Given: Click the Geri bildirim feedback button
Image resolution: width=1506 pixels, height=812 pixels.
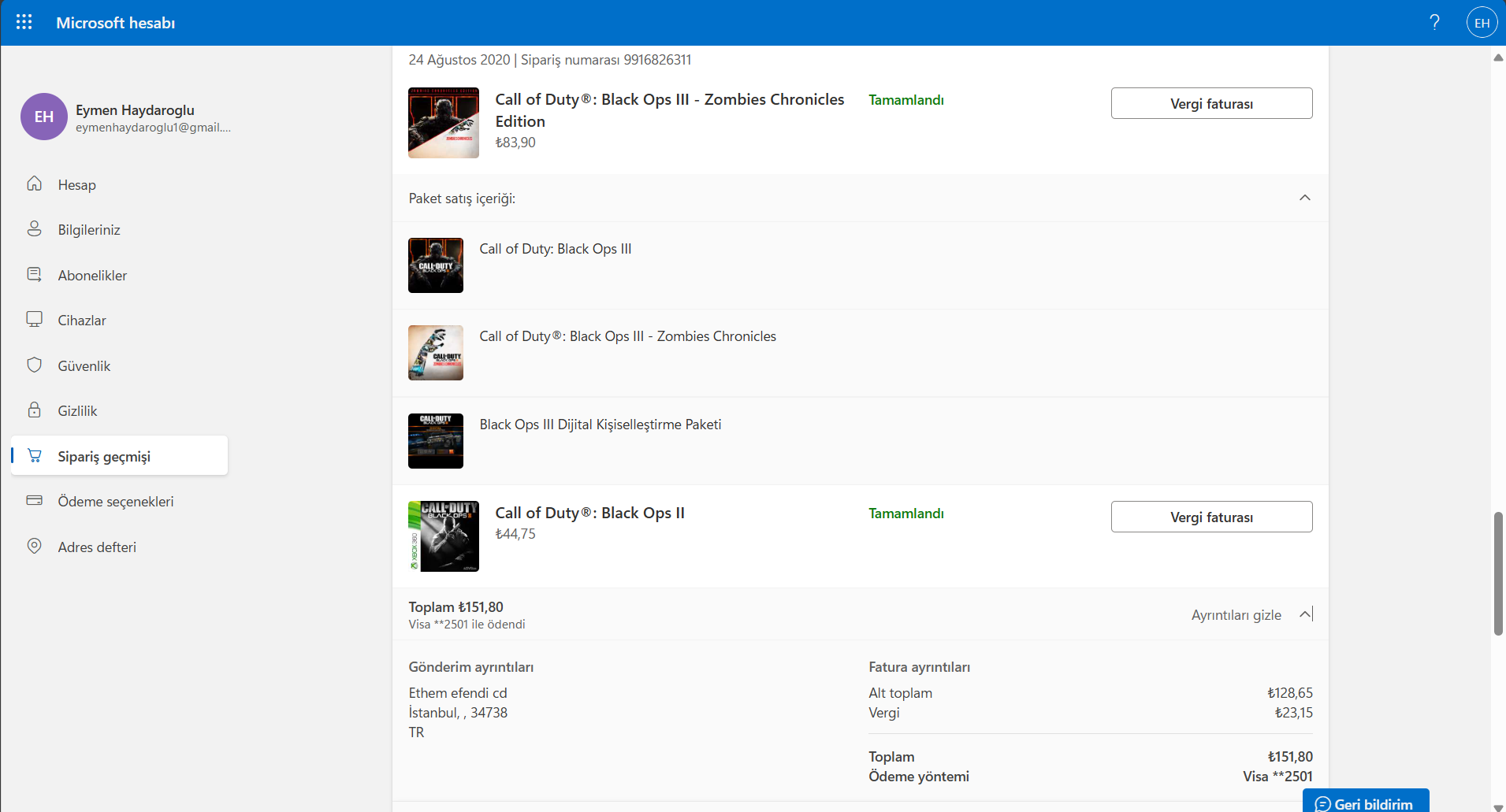Looking at the screenshot, I should point(1366,800).
